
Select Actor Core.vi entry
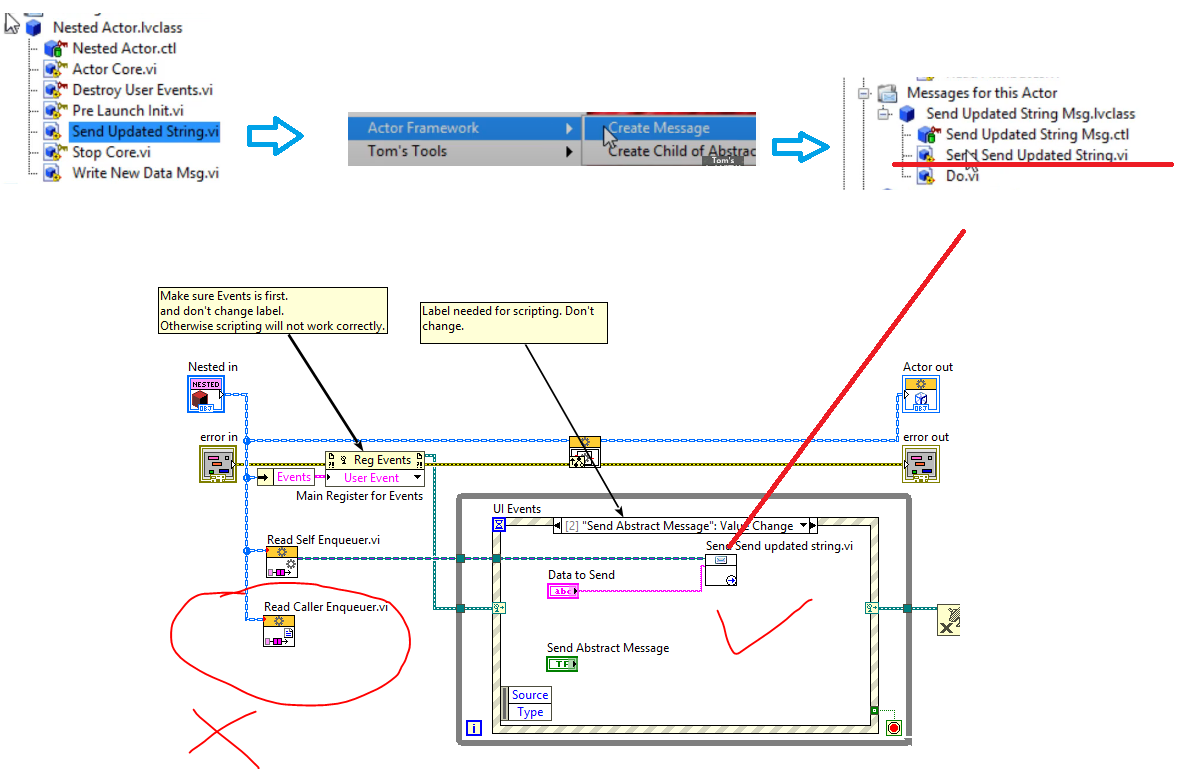click(114, 69)
